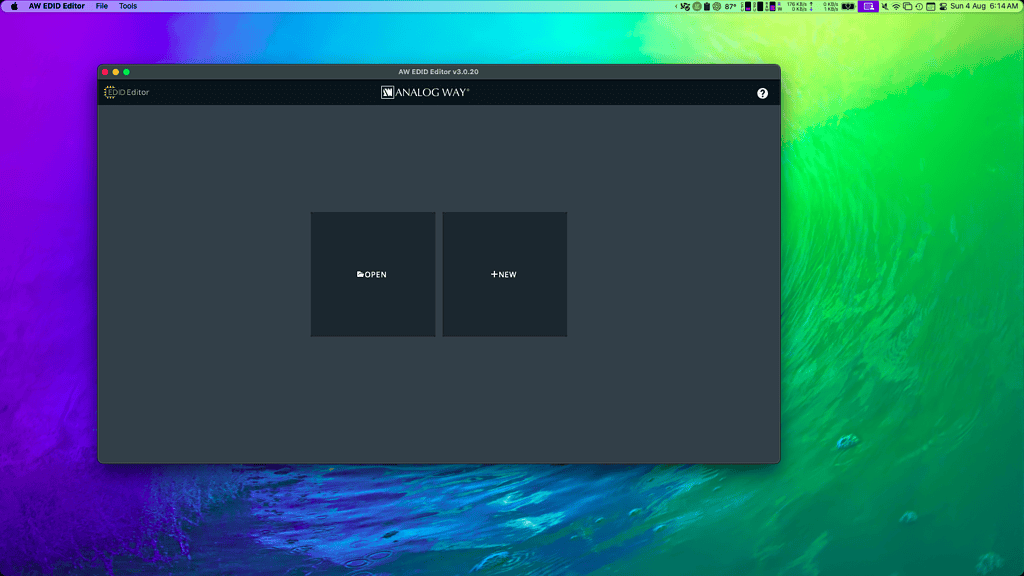This screenshot has width=1024, height=576.
Task: Open the AW EDID Editor app menu
Action: 57,6
